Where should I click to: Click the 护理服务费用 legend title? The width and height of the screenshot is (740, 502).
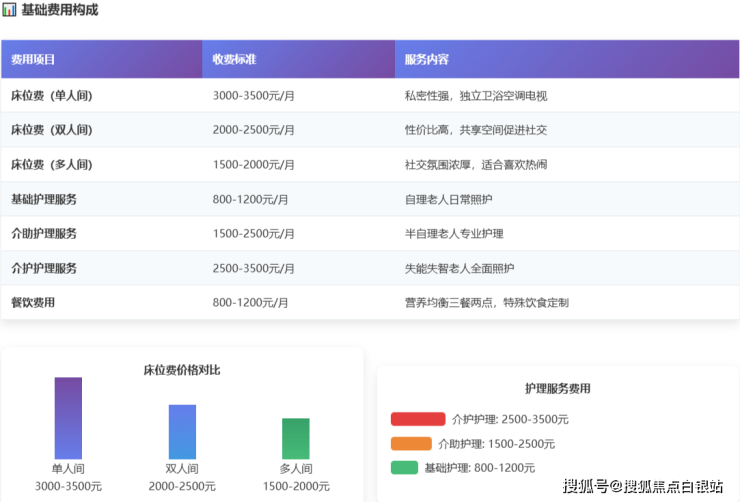tap(558, 388)
